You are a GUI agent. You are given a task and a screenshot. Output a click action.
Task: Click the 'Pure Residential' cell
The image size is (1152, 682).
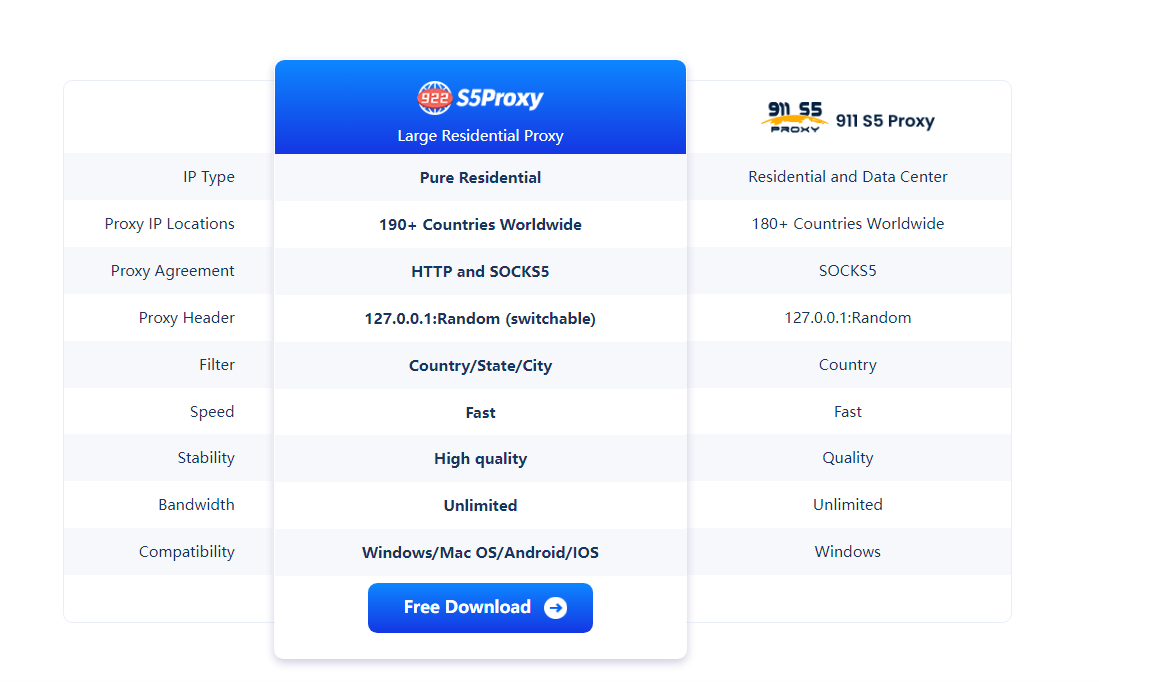pyautogui.click(x=480, y=178)
